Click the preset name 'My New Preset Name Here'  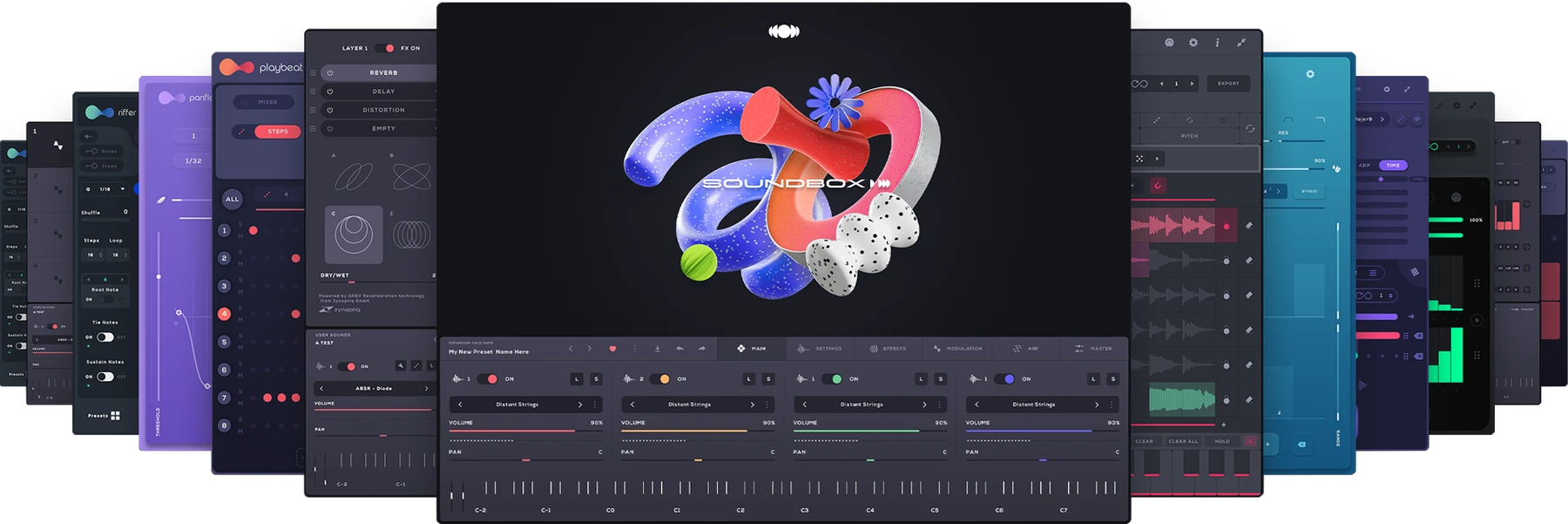pyautogui.click(x=489, y=352)
